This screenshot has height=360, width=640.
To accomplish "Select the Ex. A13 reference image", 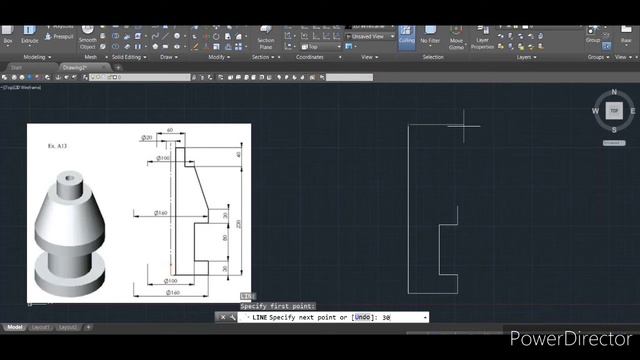I will (x=139, y=213).
